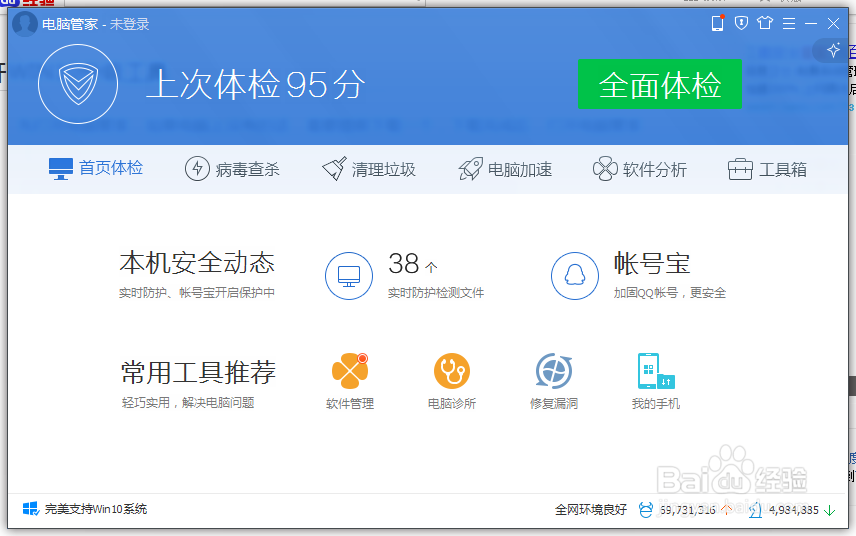Viewport: 856px width, 536px height.
Task: Click the green download arrow in status bar
Action: tap(830, 510)
